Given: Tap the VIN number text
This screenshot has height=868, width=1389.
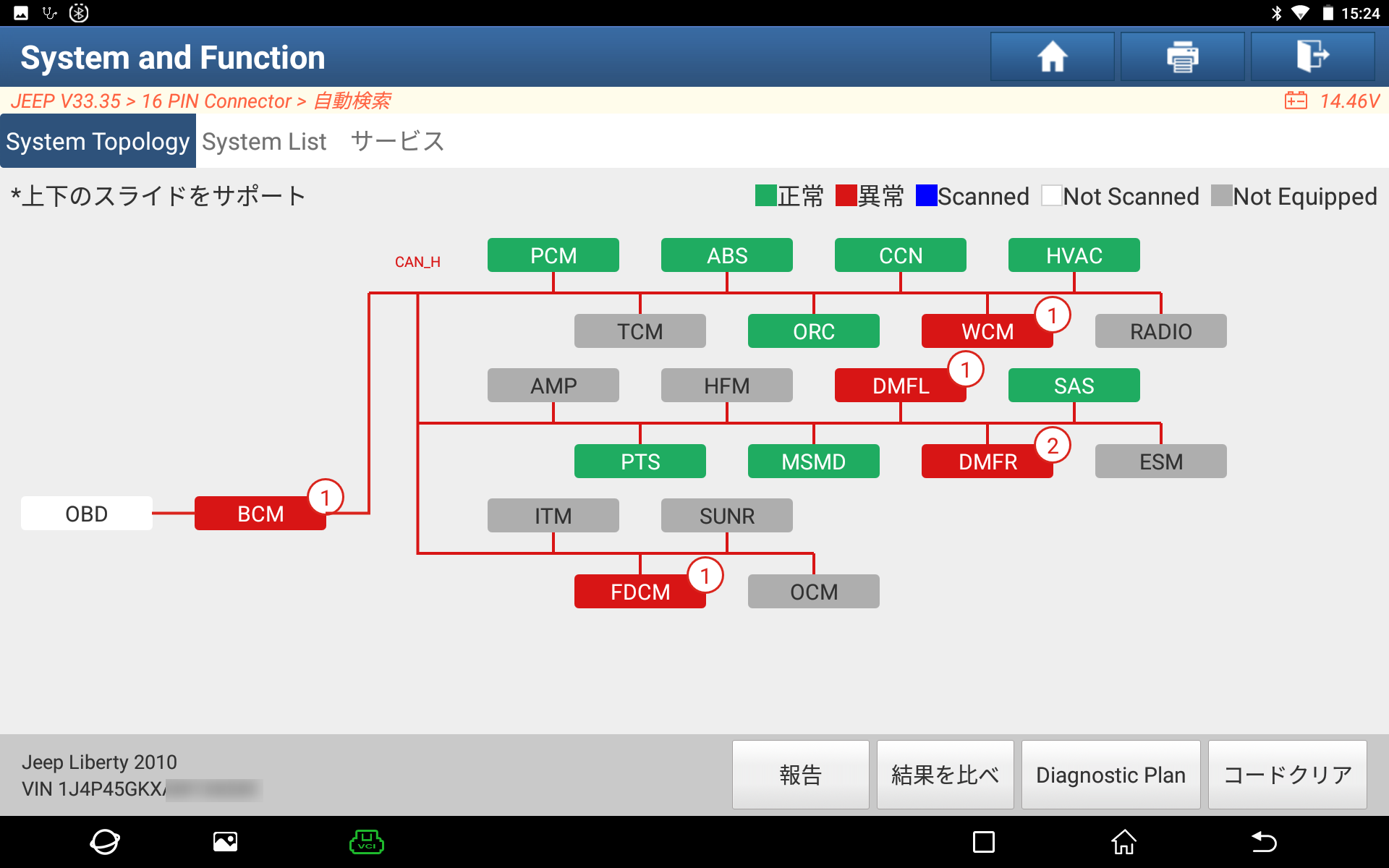Looking at the screenshot, I should (141, 788).
